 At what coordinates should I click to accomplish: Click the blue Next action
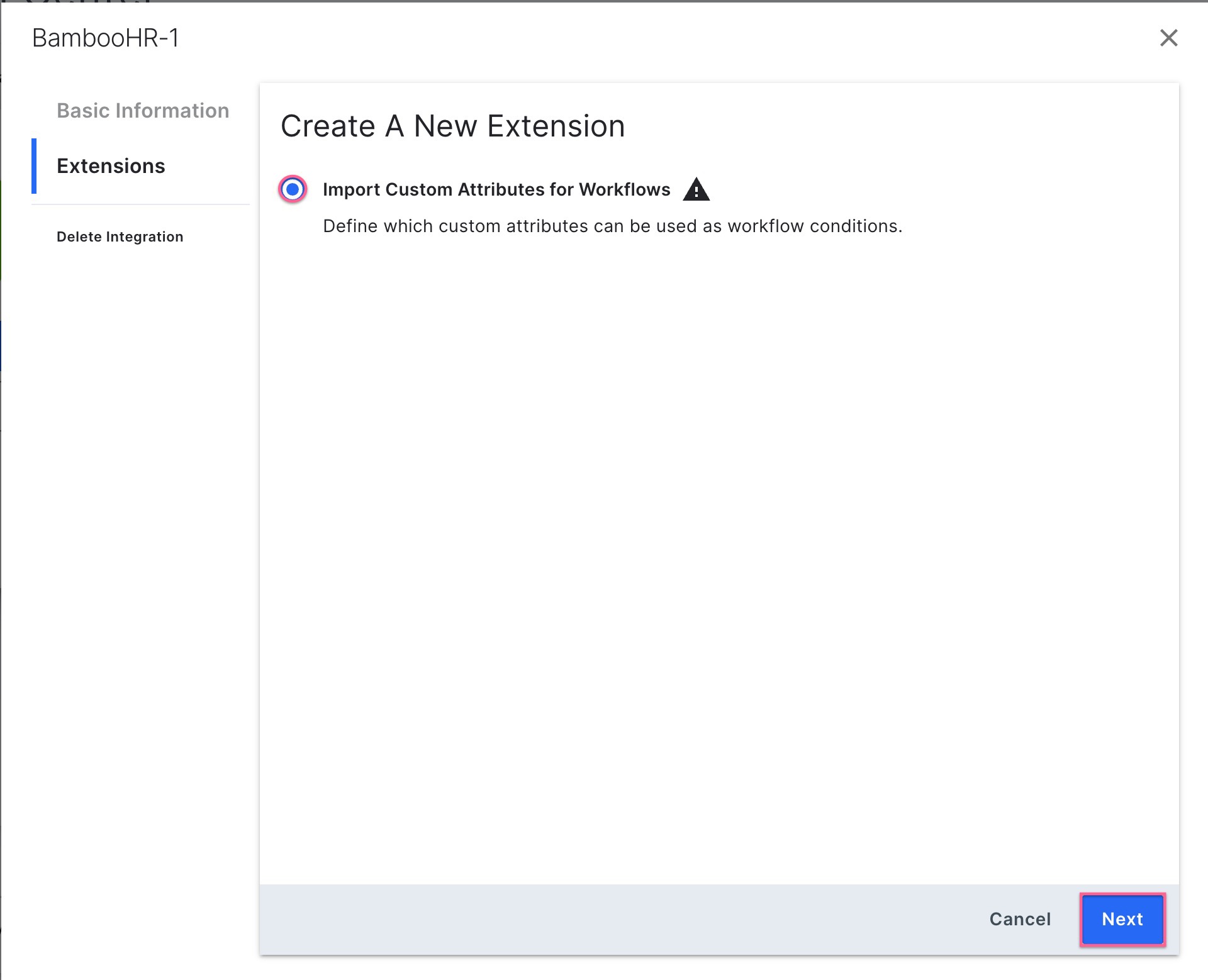pos(1122,919)
